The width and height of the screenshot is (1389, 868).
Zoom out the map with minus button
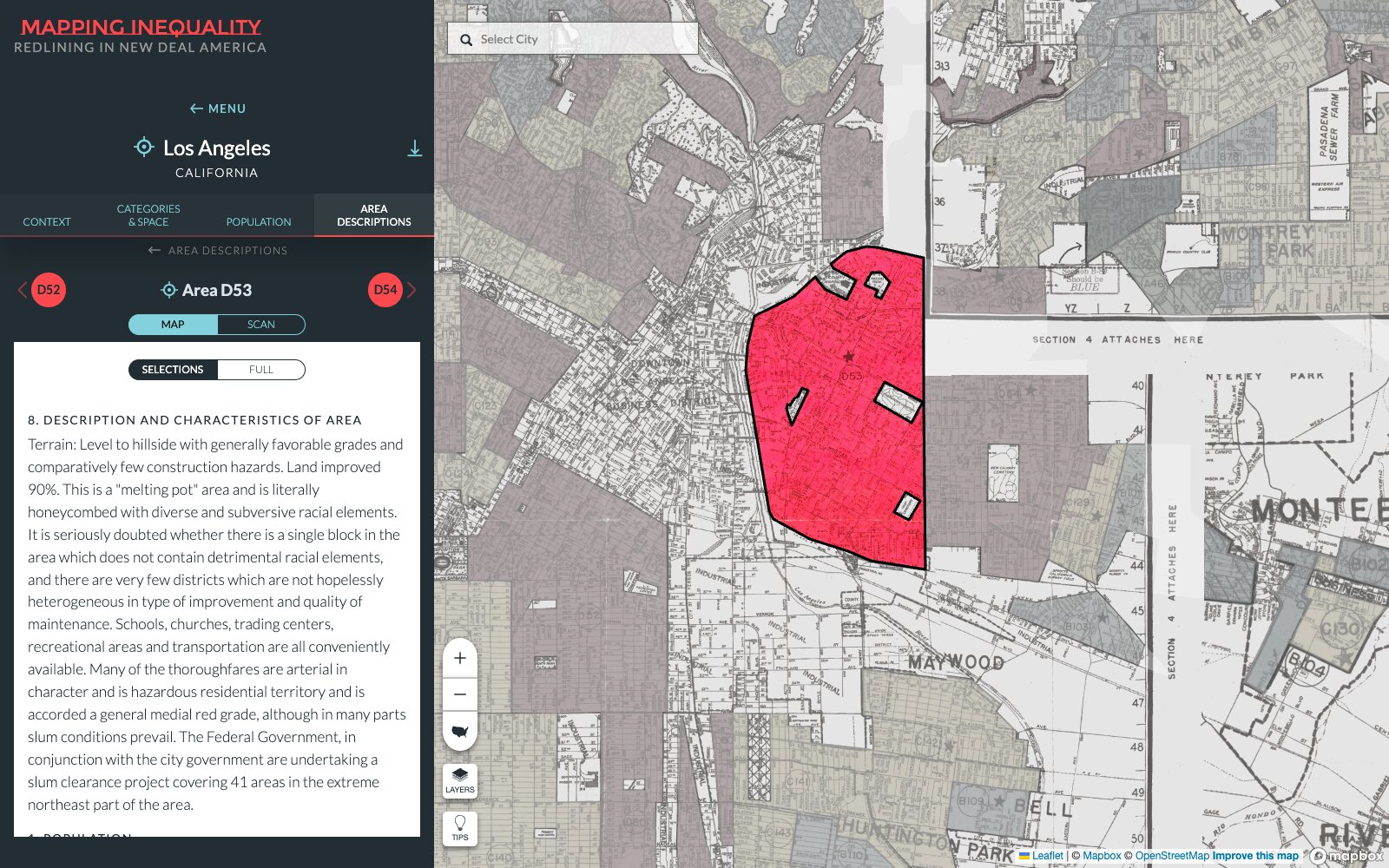pos(460,694)
